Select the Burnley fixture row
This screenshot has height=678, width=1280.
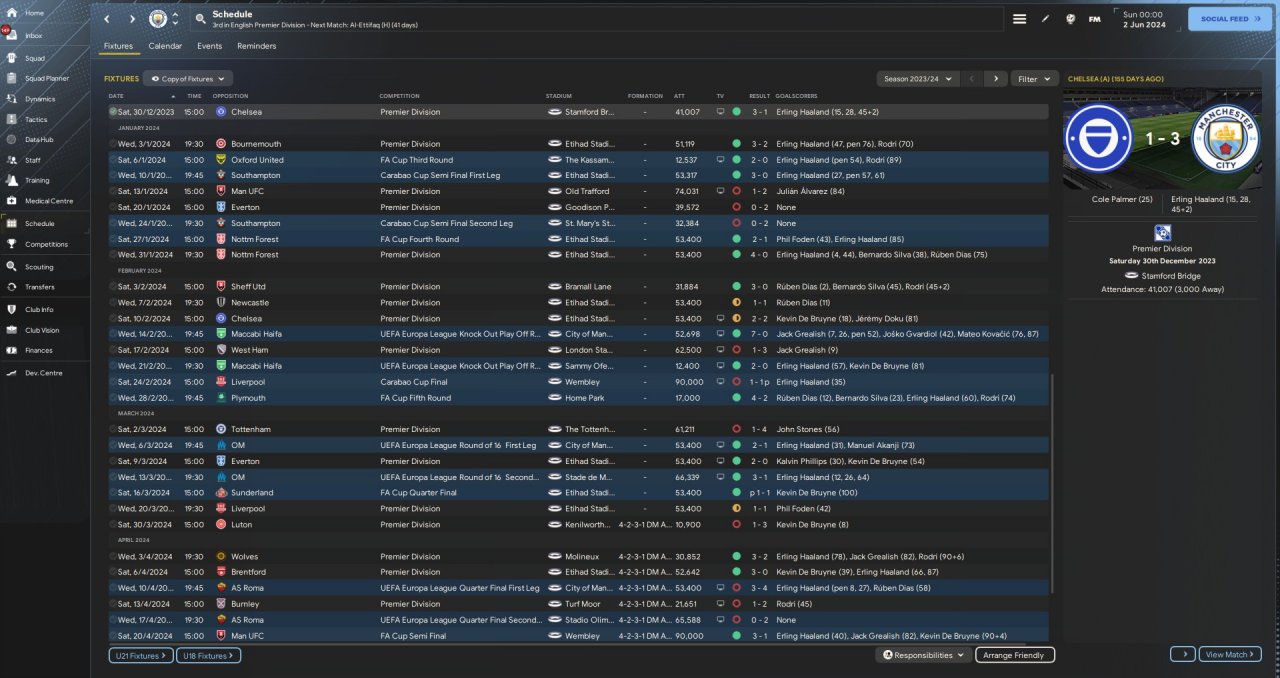(578, 604)
